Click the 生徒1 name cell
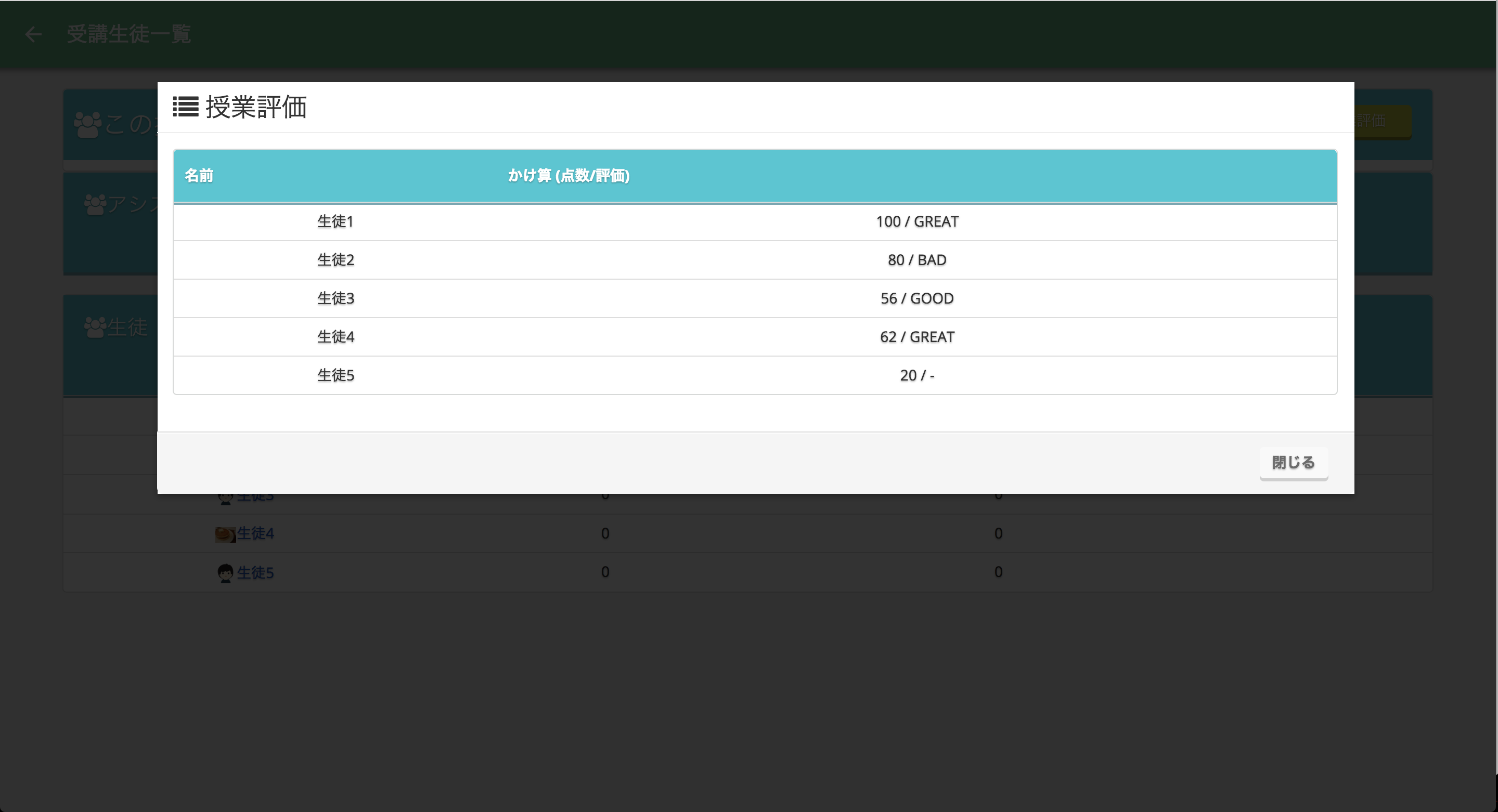Screen dimensions: 1498x812 pos(335,221)
